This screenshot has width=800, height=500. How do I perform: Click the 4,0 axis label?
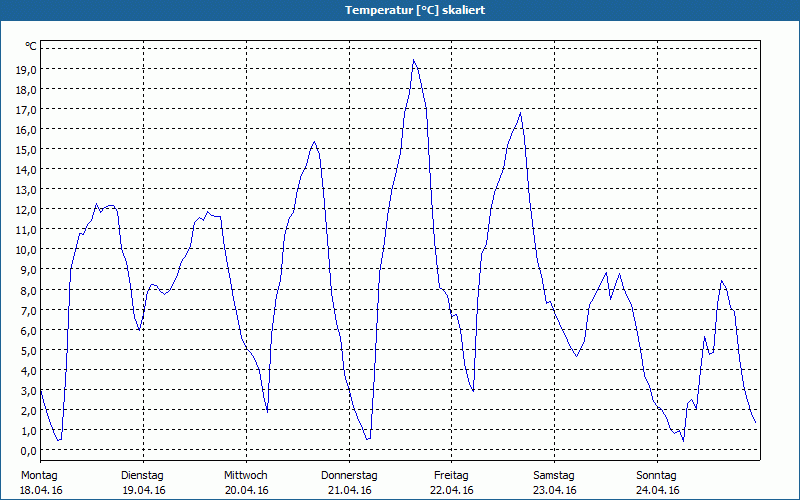pos(28,370)
